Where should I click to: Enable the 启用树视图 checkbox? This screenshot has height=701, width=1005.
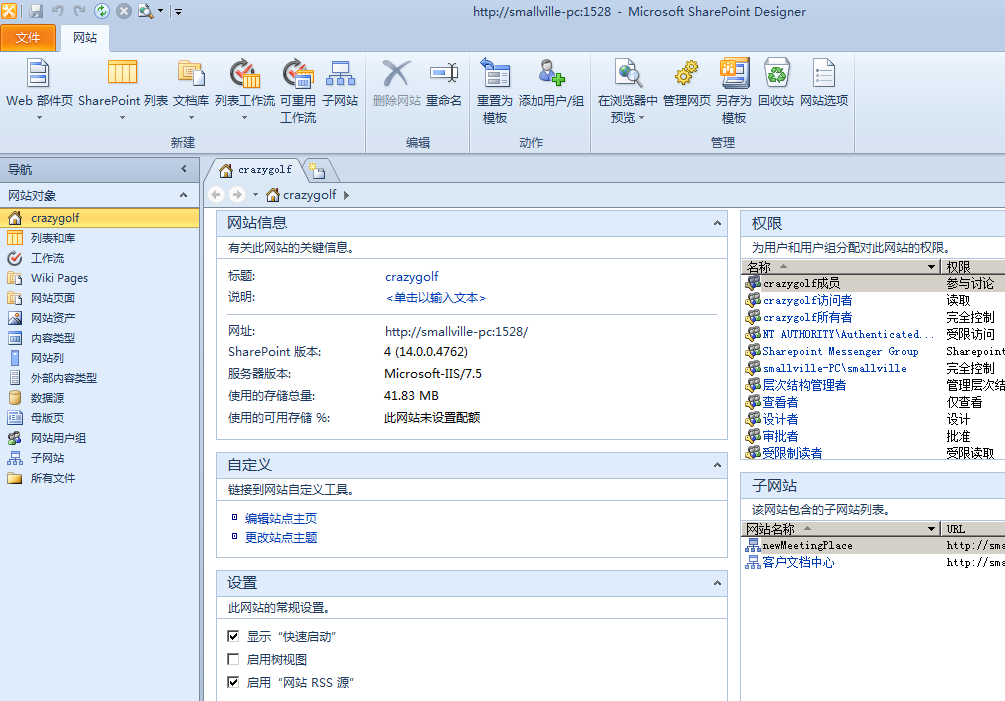pyautogui.click(x=233, y=659)
